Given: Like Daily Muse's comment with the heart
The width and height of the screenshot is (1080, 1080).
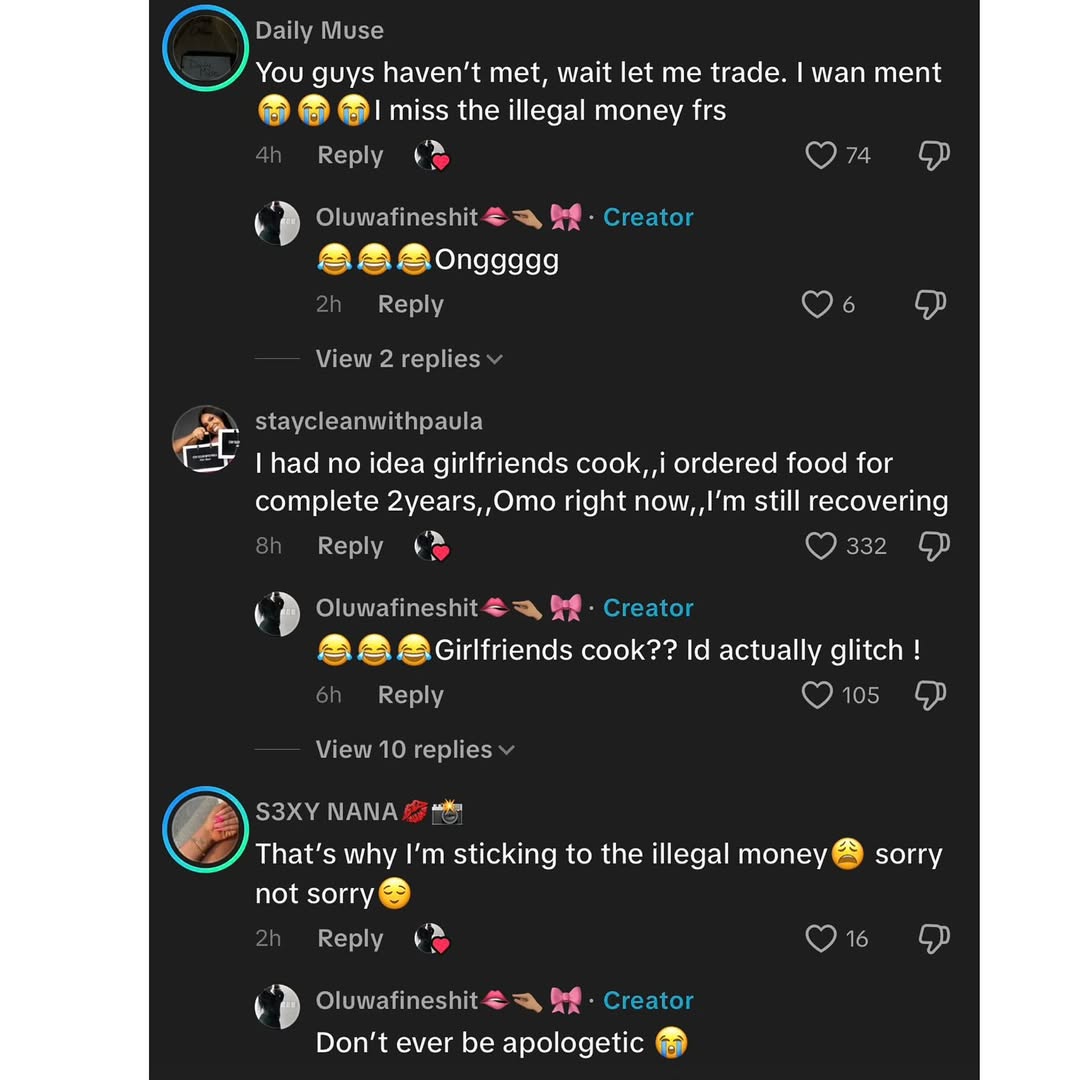Looking at the screenshot, I should [x=821, y=155].
